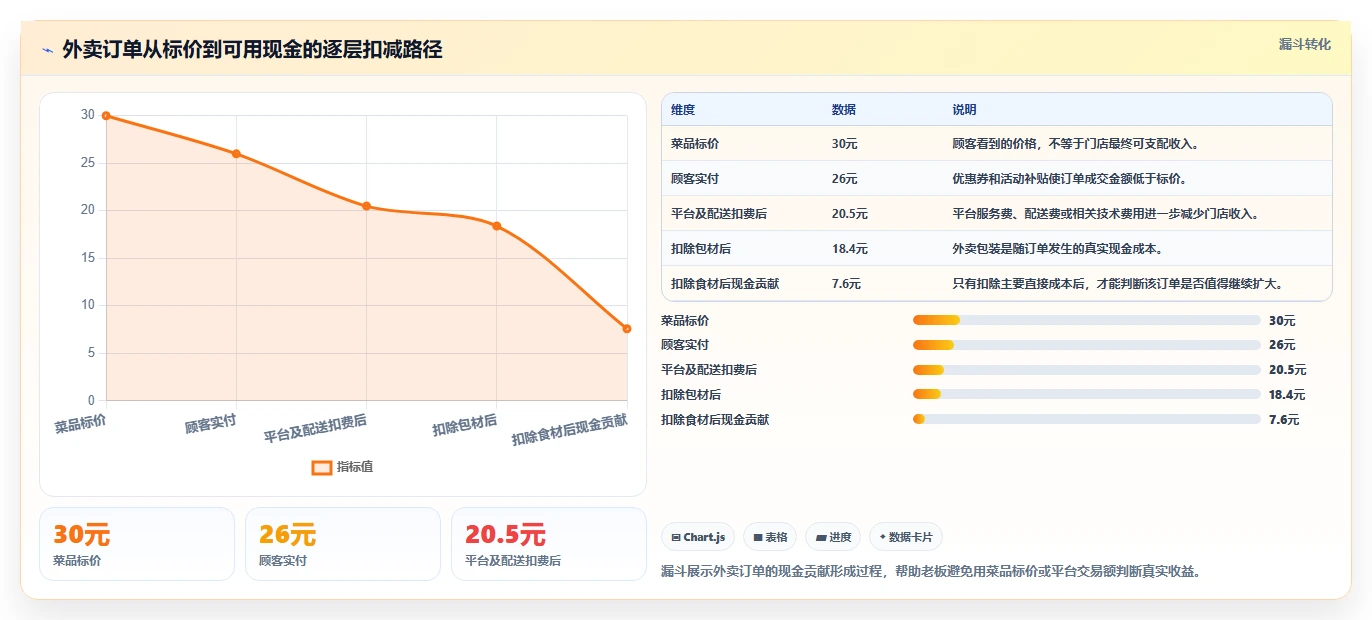This screenshot has width=1372, height=620.
Task: Click the chart point for 顾客实付
Action: pyautogui.click(x=236, y=154)
